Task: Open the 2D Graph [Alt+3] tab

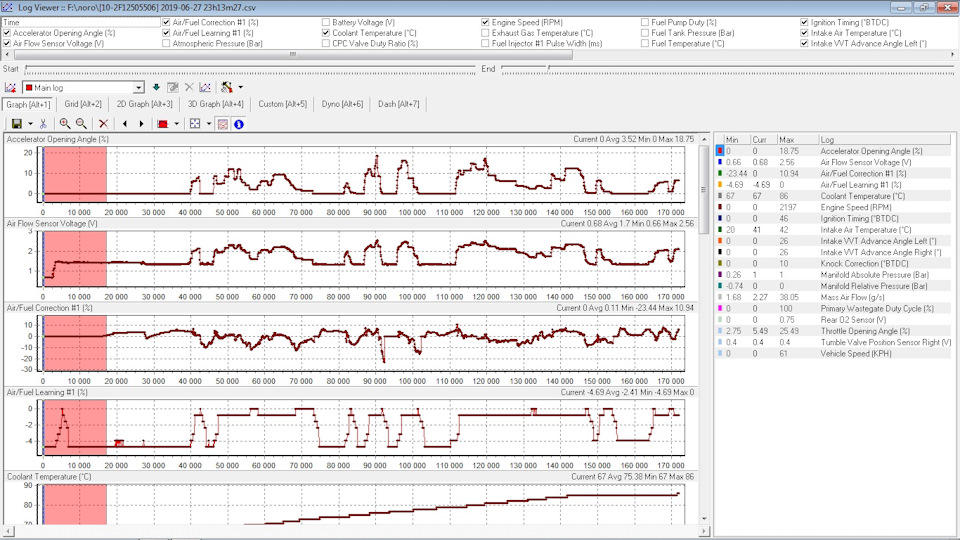Action: 144,104
